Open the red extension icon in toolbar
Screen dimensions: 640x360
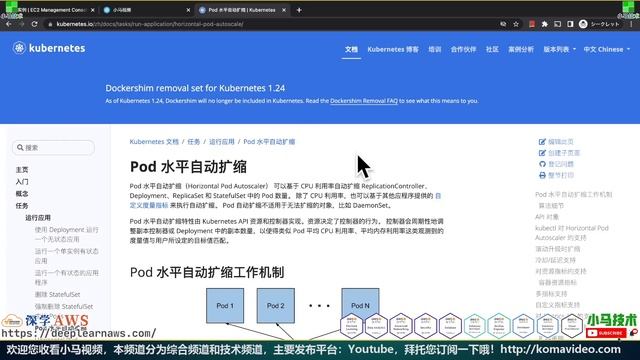coord(532,24)
